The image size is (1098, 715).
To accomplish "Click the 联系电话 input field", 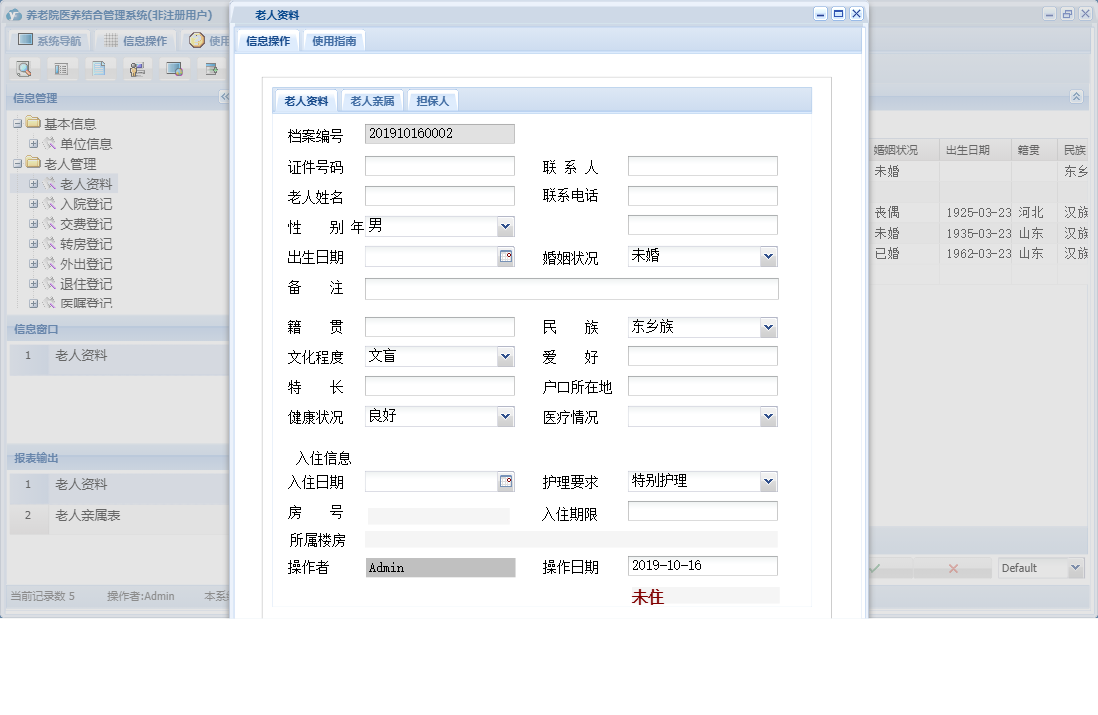I will (700, 196).
